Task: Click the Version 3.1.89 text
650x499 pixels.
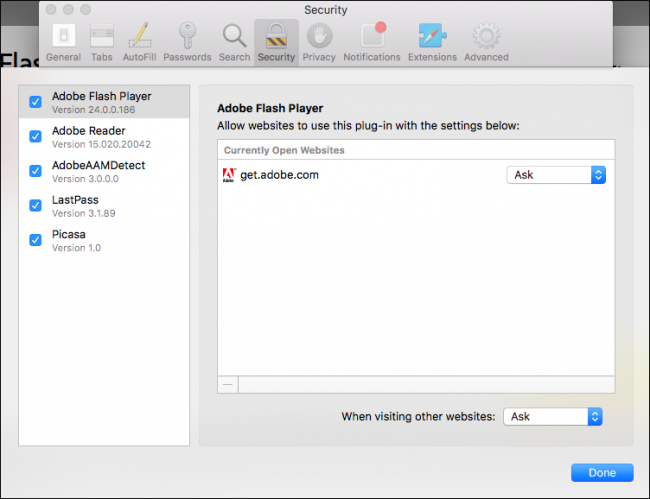Action: 83,213
